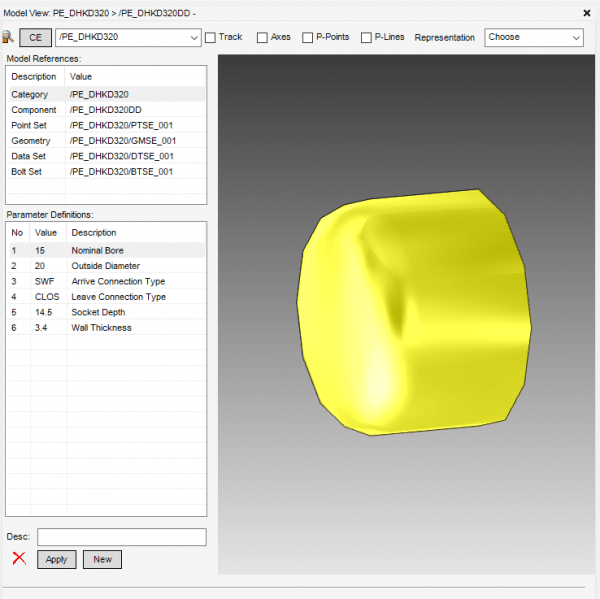This screenshot has height=599, width=600.
Task: Click the New button
Action: [102, 559]
